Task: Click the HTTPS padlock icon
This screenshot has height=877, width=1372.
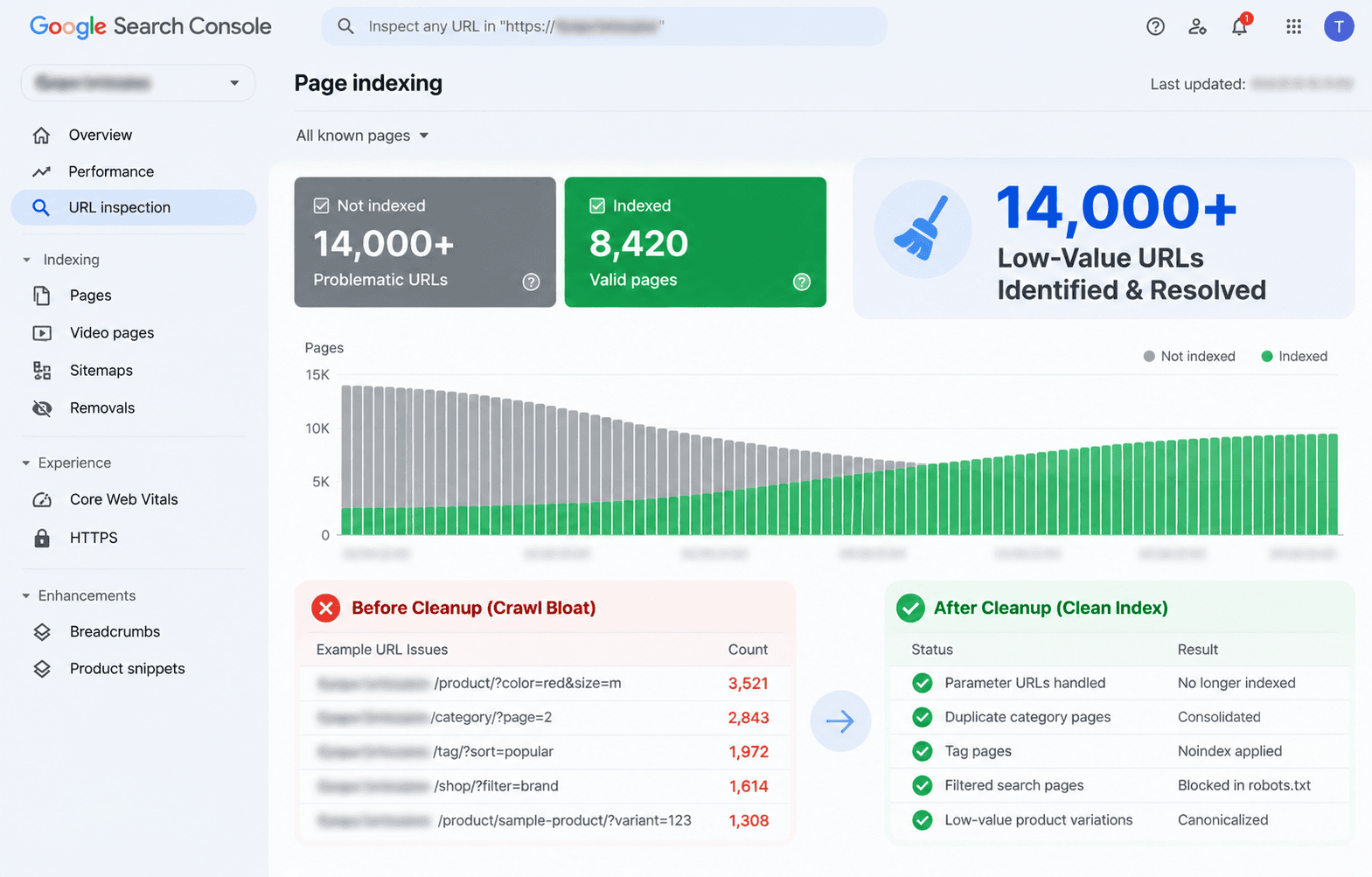Action: (x=41, y=538)
